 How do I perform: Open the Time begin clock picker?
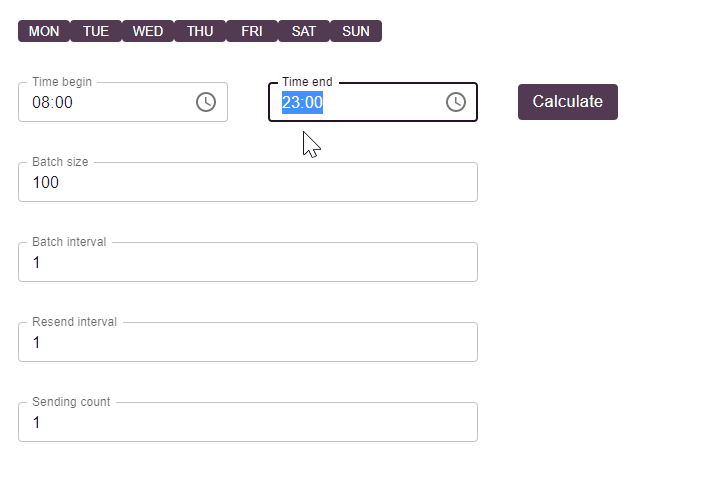[x=206, y=102]
